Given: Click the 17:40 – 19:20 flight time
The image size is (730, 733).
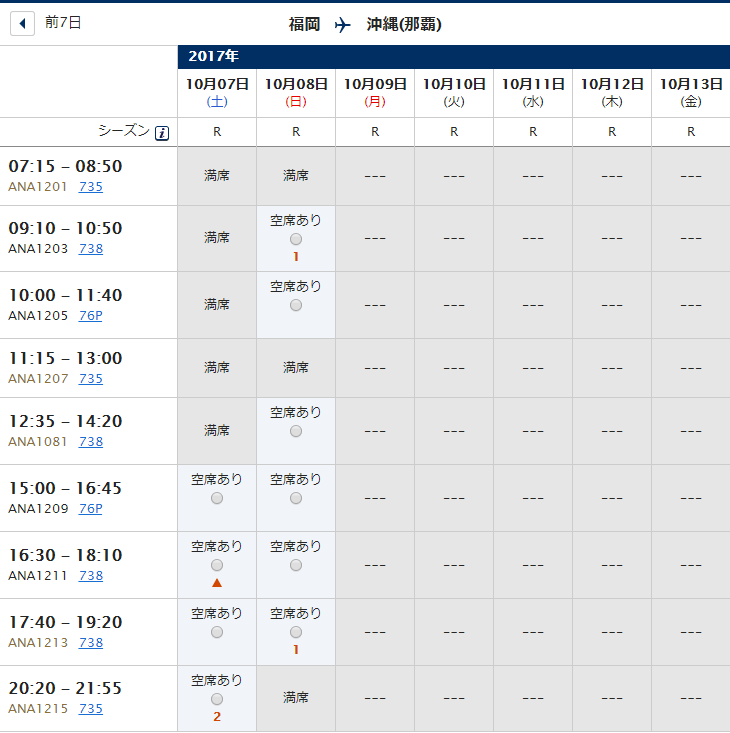Looking at the screenshot, I should 65,623.
